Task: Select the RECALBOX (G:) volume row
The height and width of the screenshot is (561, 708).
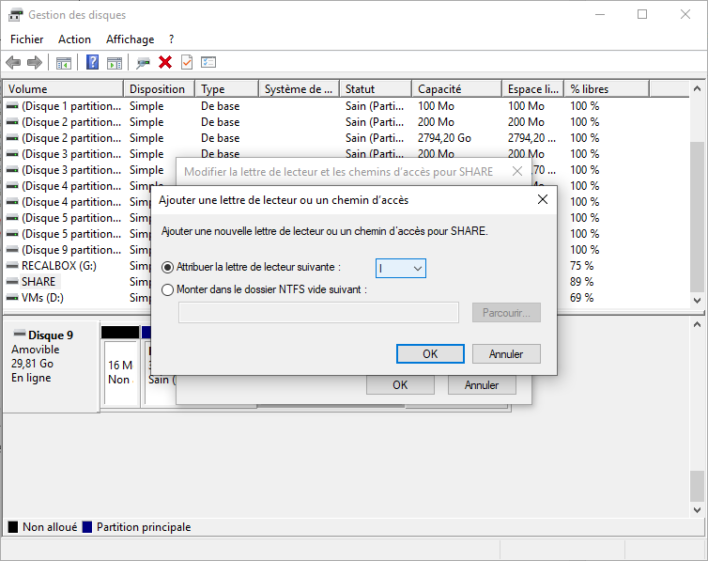Action: 58,266
